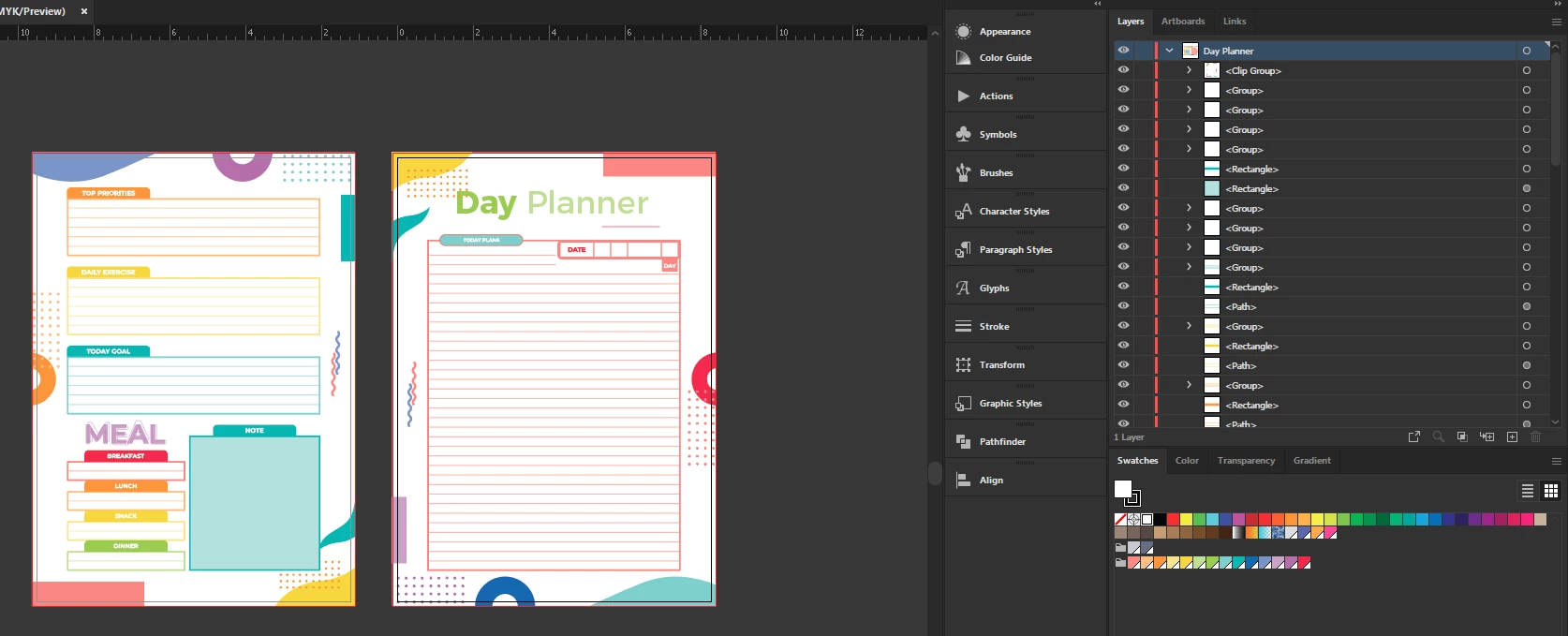
Task: Click target circle of <Clip Group> row
Action: click(x=1527, y=70)
